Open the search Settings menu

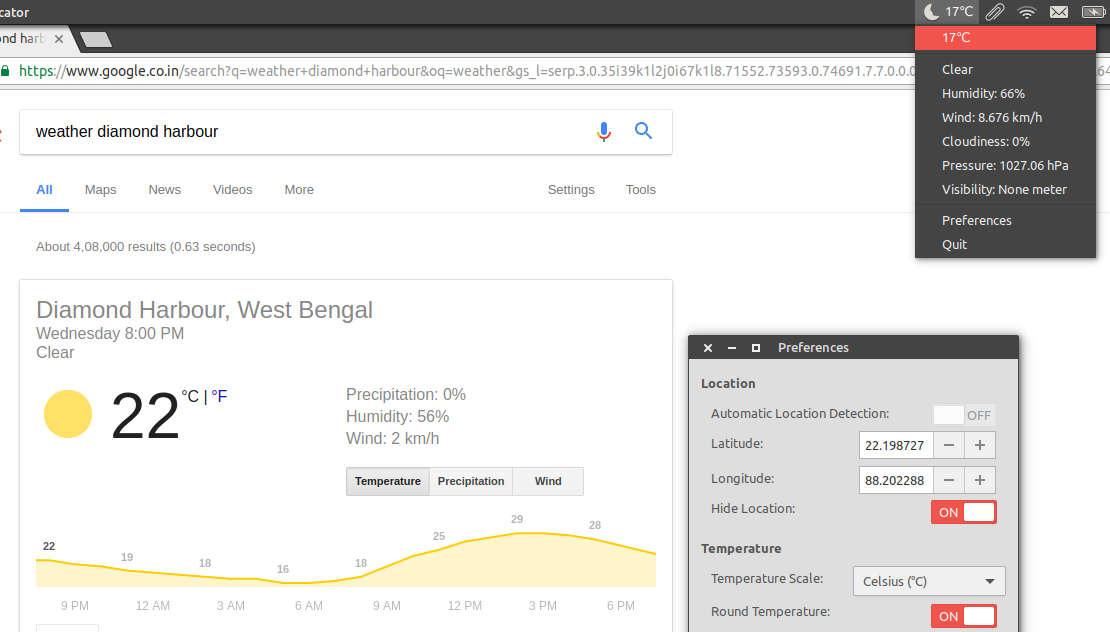click(571, 190)
